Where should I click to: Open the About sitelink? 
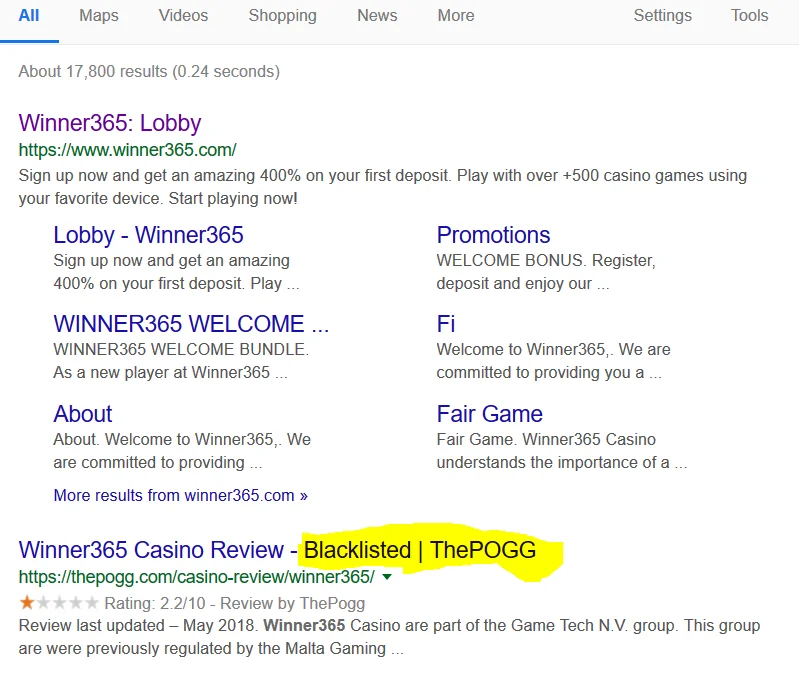coord(83,414)
